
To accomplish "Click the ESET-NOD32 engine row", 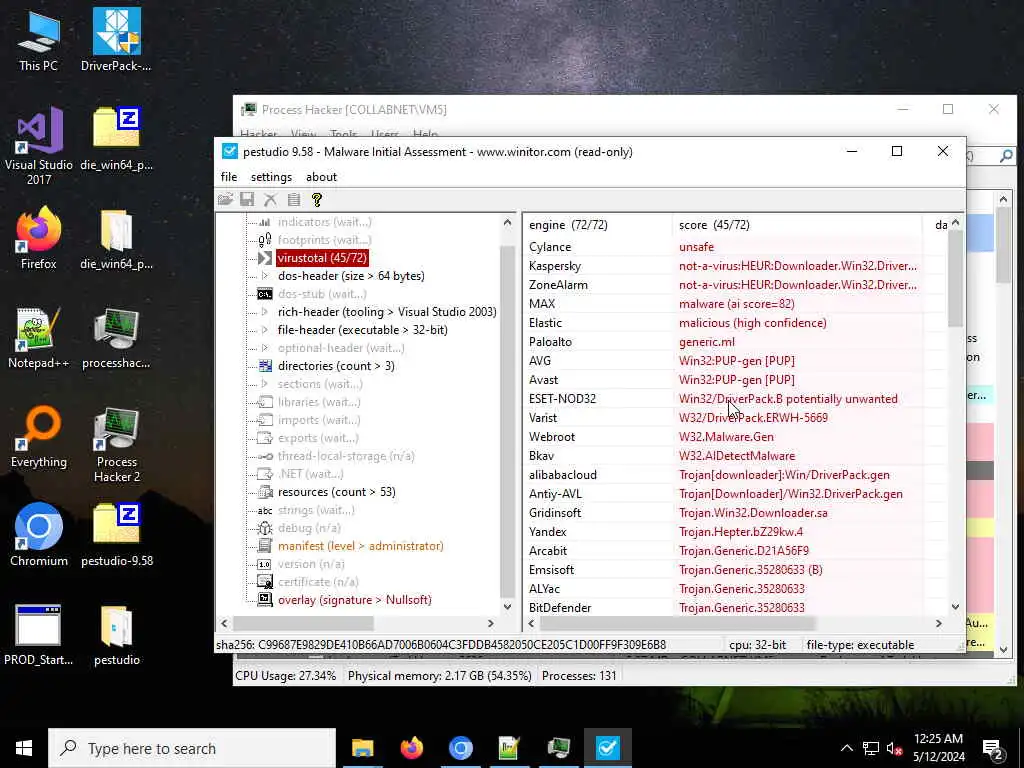I will (737, 398).
